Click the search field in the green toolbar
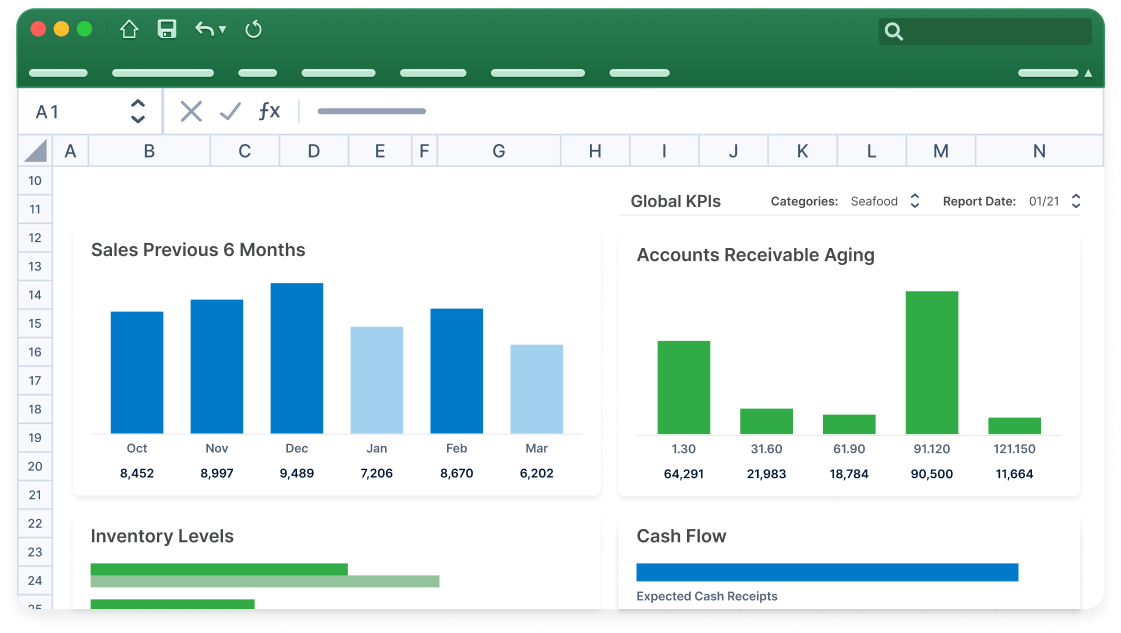Screen dimensions: 1121x633 [x=985, y=31]
